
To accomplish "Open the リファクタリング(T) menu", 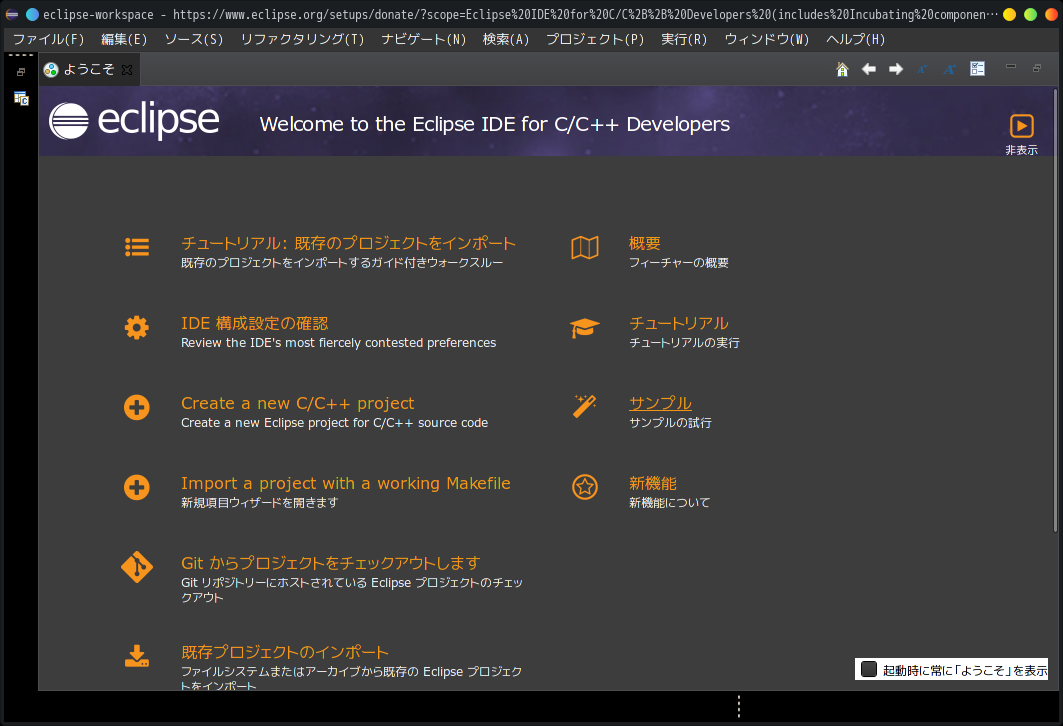I will [x=302, y=39].
